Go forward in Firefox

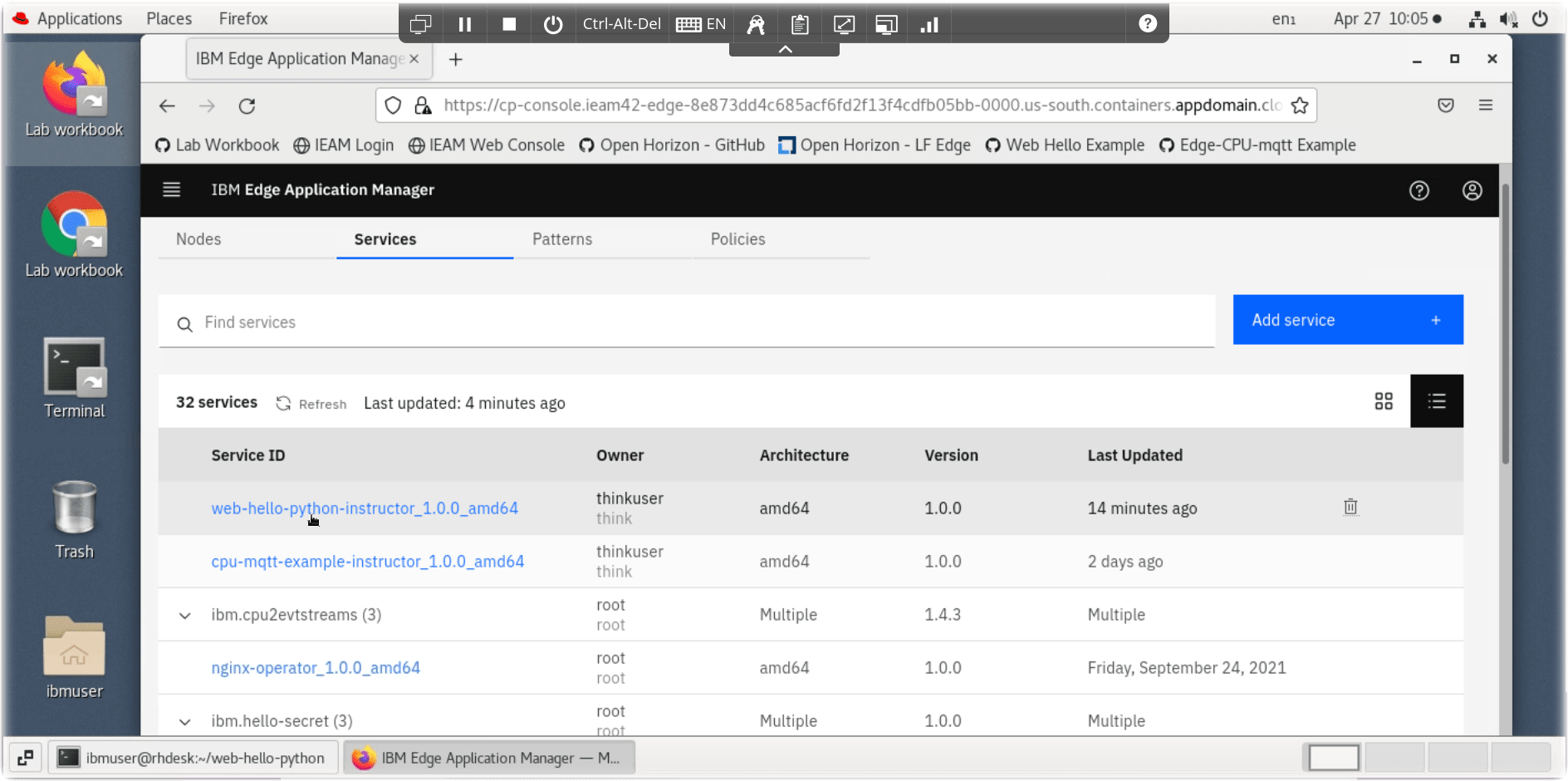(x=207, y=106)
